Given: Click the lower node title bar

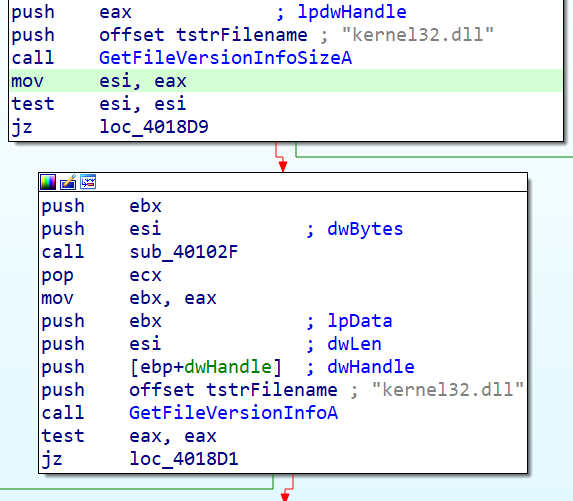Looking at the screenshot, I should (283, 182).
